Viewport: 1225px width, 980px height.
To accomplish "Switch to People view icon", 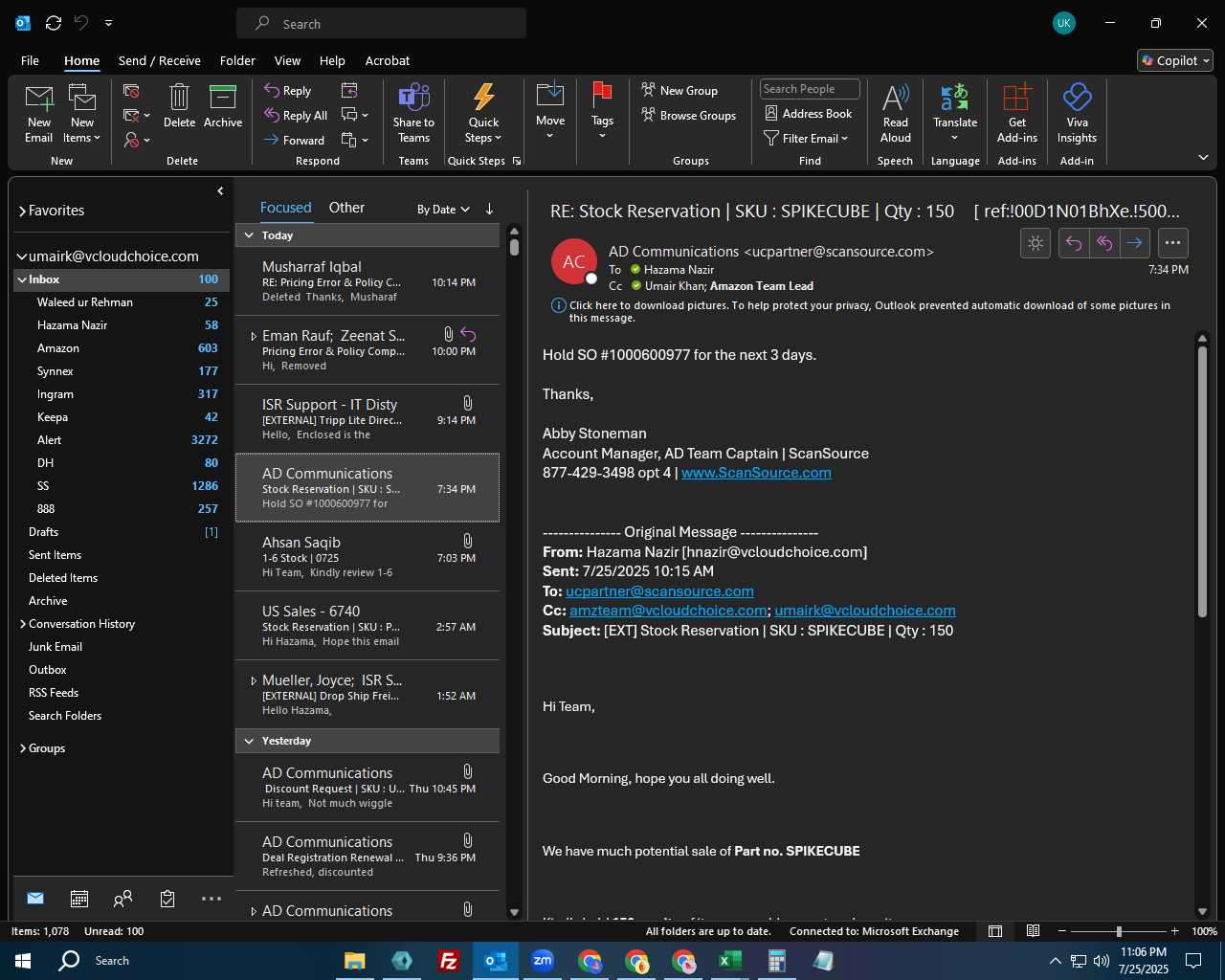I will pos(122,899).
